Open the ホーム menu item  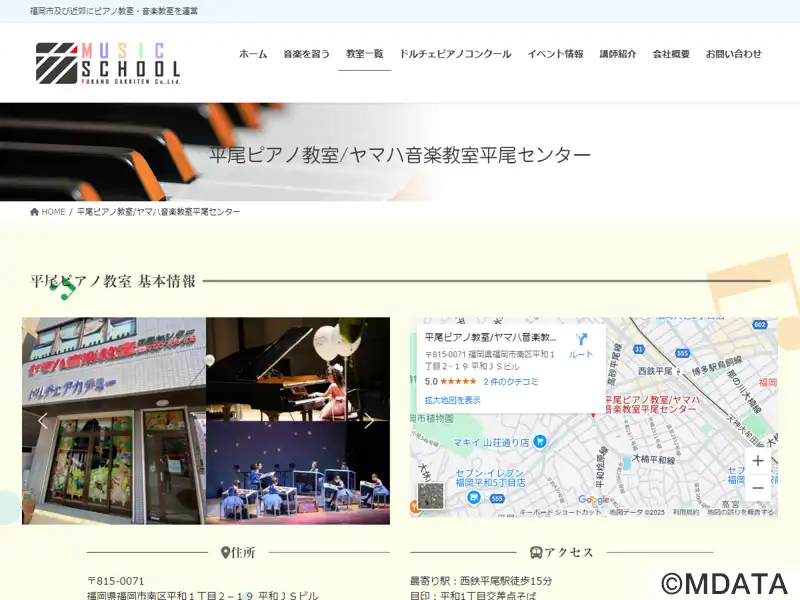pyautogui.click(x=253, y=54)
